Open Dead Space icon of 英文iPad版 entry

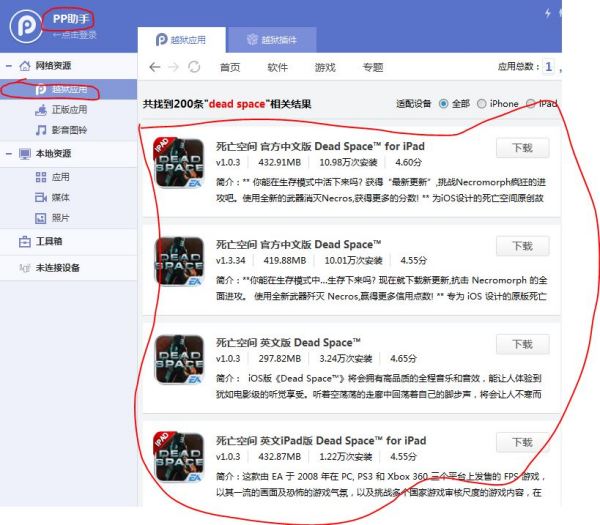click(x=179, y=458)
